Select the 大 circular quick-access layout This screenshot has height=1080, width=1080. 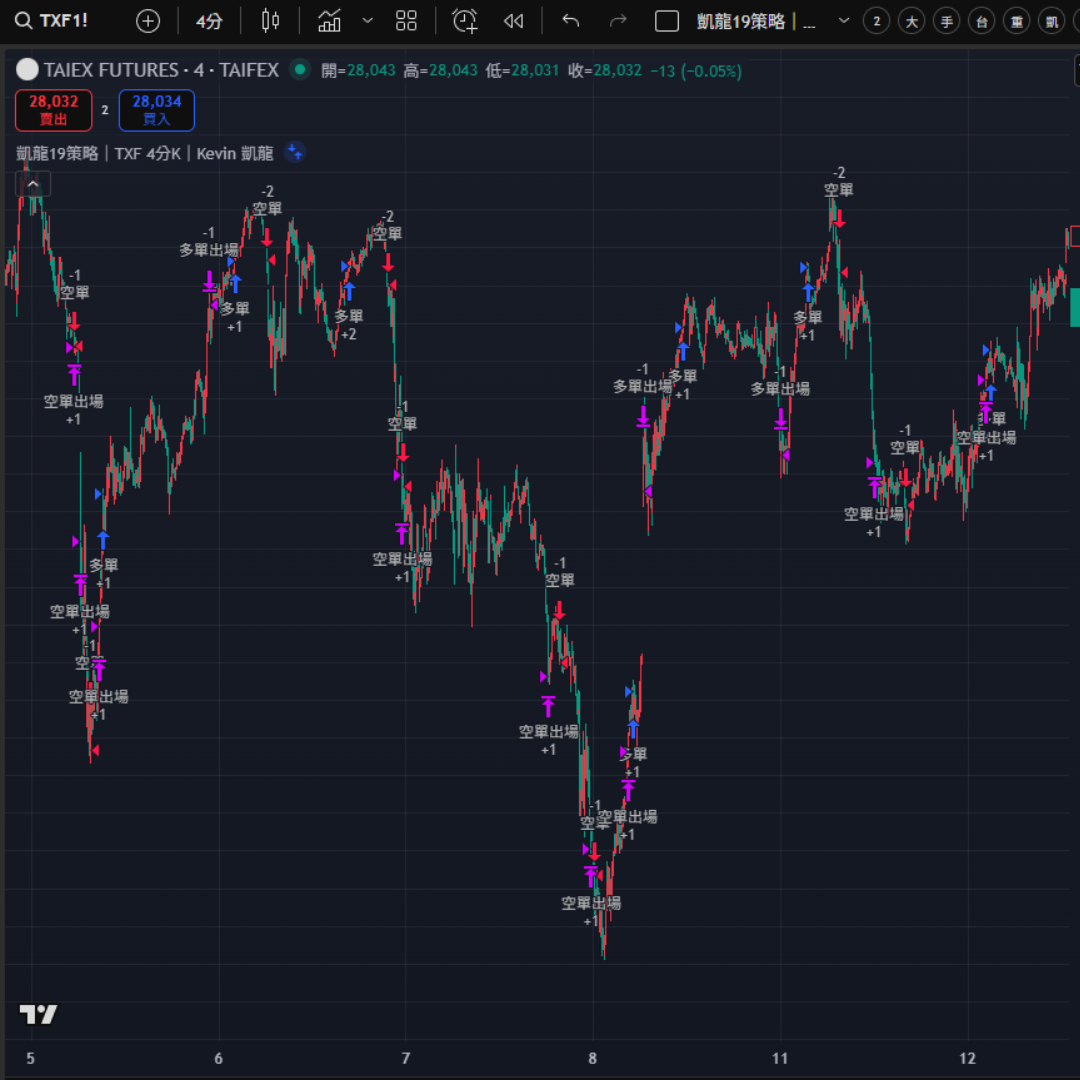(x=911, y=21)
